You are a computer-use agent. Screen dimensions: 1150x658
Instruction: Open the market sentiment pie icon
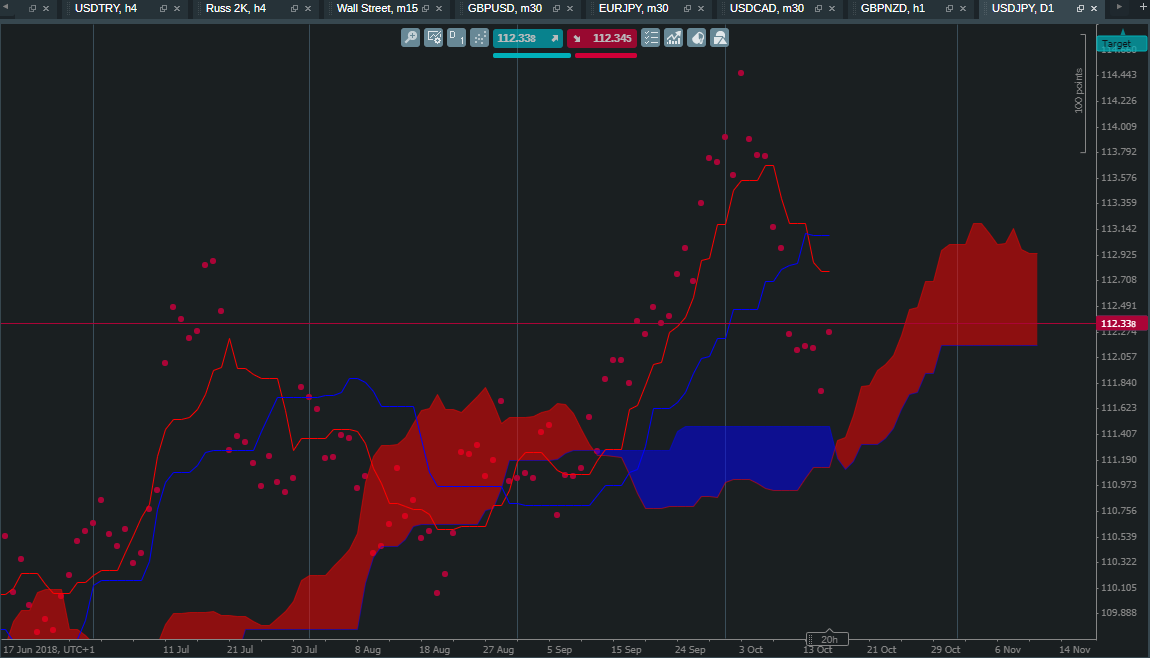coord(696,37)
